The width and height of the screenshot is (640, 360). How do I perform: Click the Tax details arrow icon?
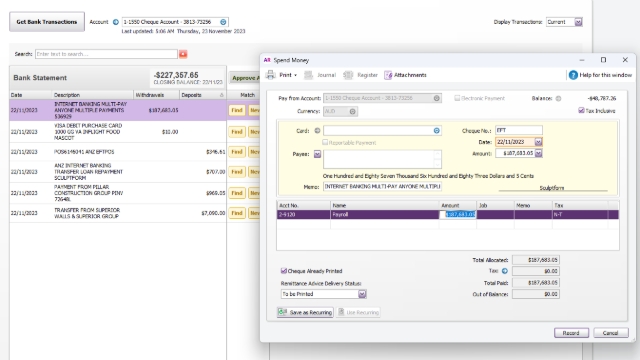(x=505, y=271)
